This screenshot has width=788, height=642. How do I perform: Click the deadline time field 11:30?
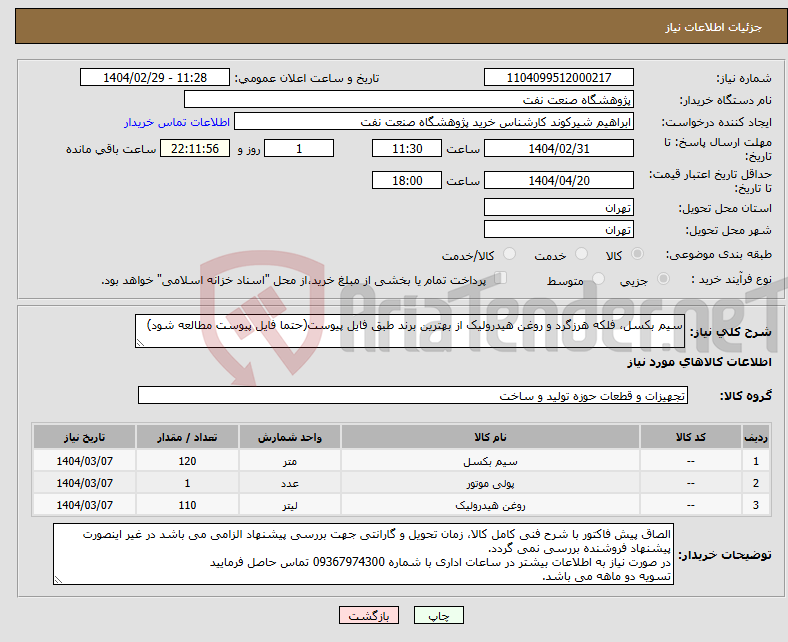(x=407, y=148)
